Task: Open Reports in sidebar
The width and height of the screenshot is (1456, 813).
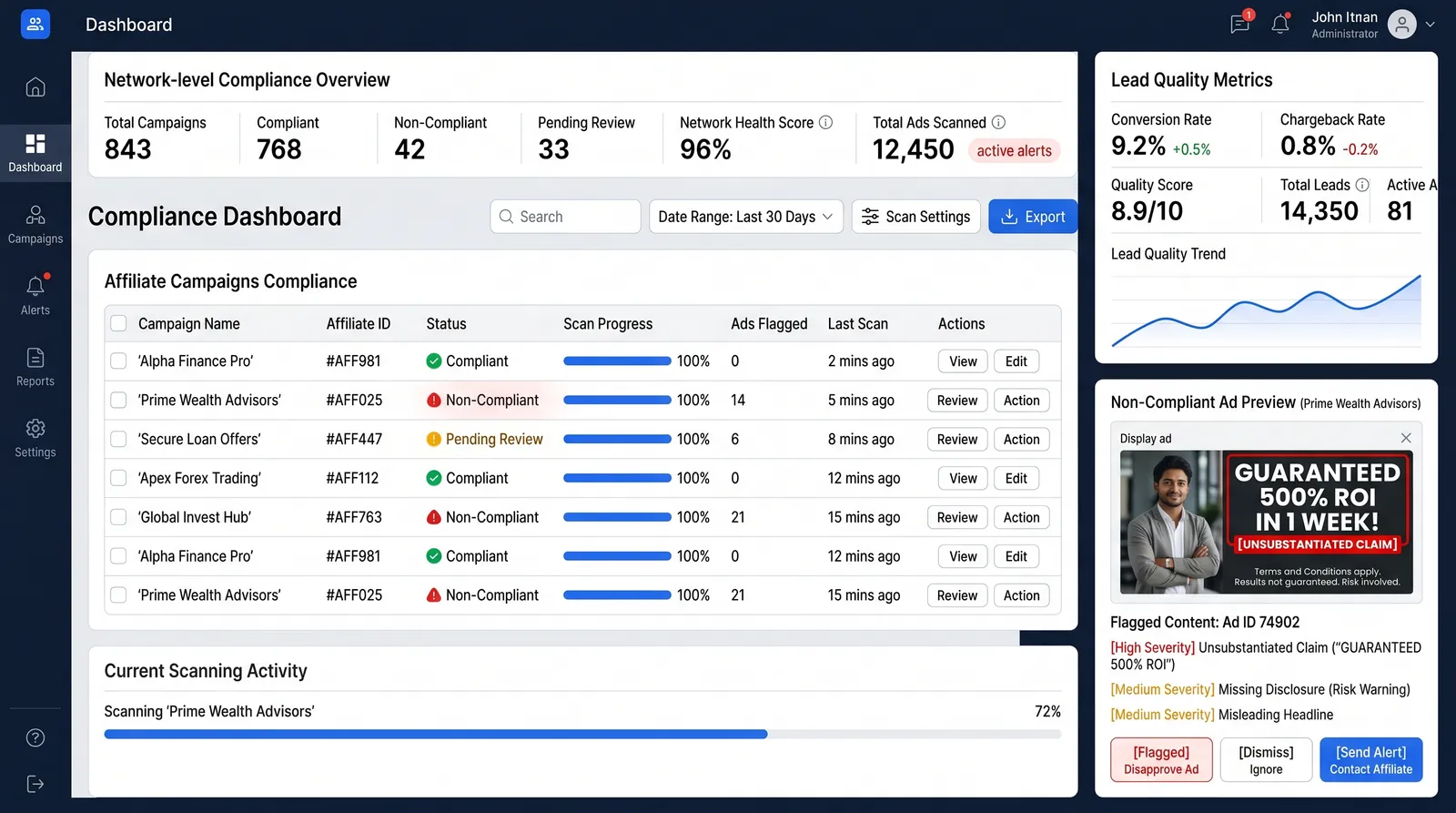Action: pos(35,367)
